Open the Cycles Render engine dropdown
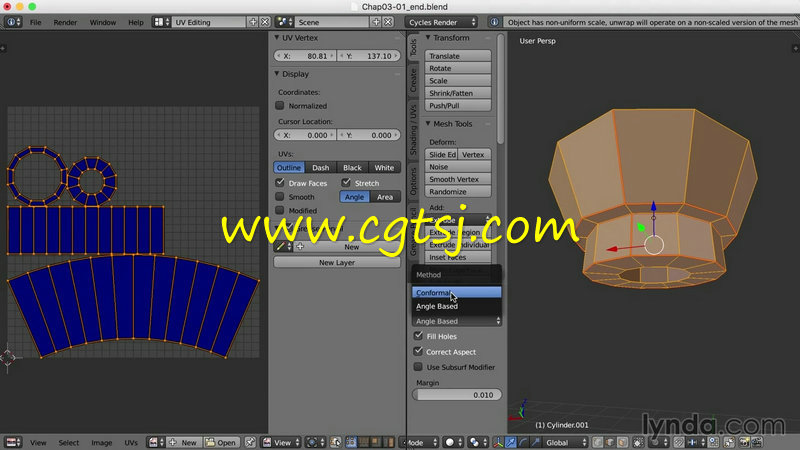Image resolution: width=800 pixels, height=450 pixels. [442, 22]
